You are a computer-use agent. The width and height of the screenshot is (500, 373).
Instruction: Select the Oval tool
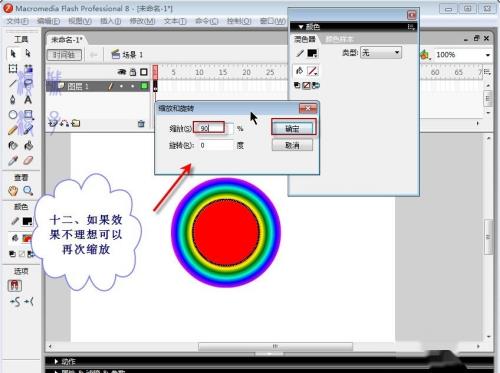[13, 115]
